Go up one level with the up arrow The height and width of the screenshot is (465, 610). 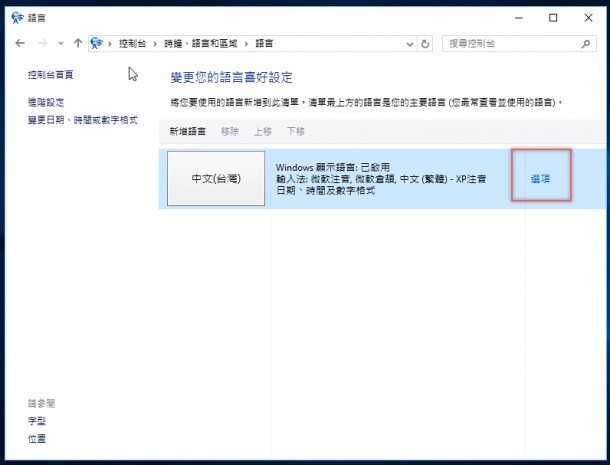(78, 43)
